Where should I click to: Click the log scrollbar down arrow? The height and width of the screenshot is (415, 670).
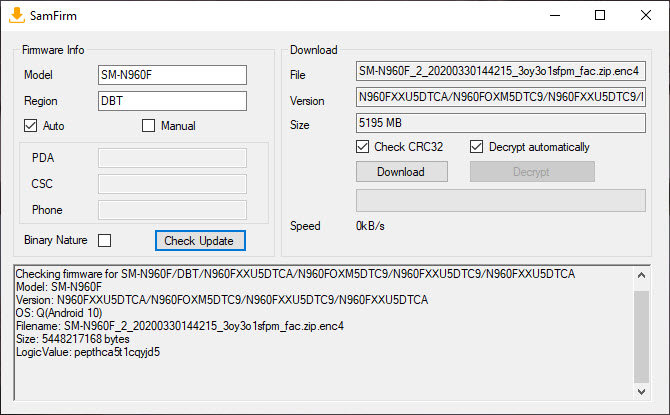pyautogui.click(x=641, y=391)
